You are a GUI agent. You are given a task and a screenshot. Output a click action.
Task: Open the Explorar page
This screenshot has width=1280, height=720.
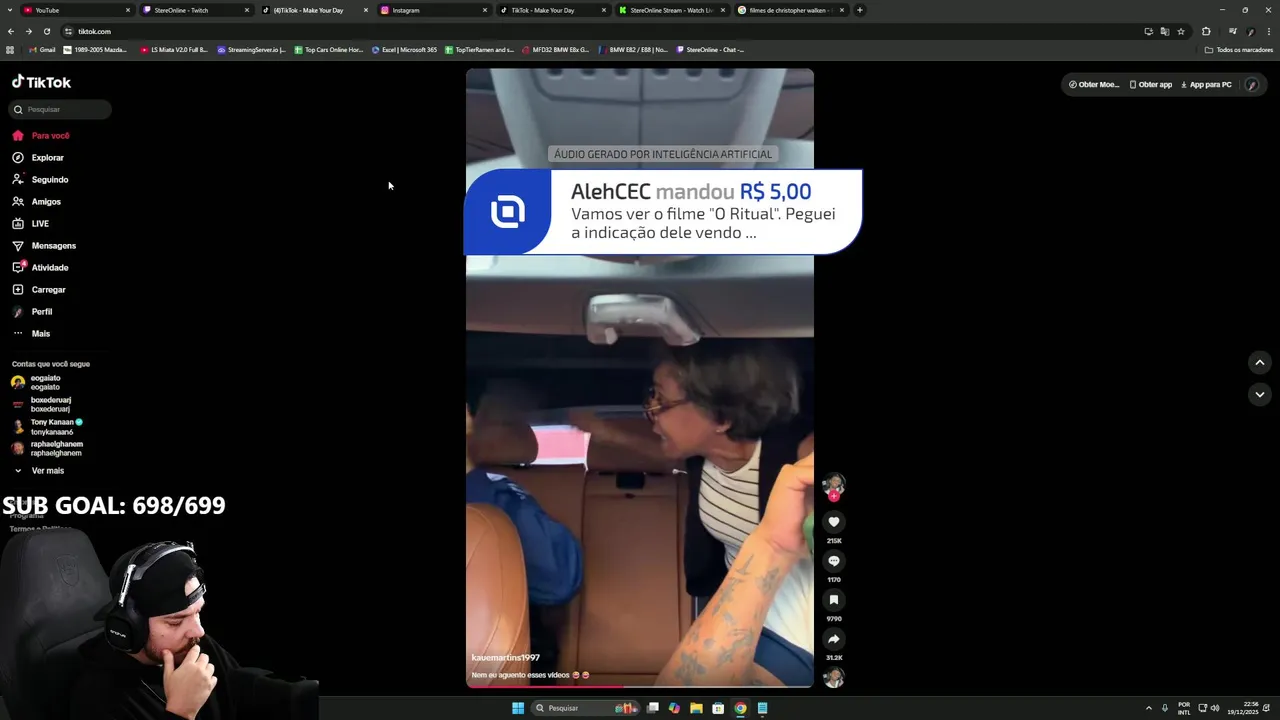click(38, 157)
